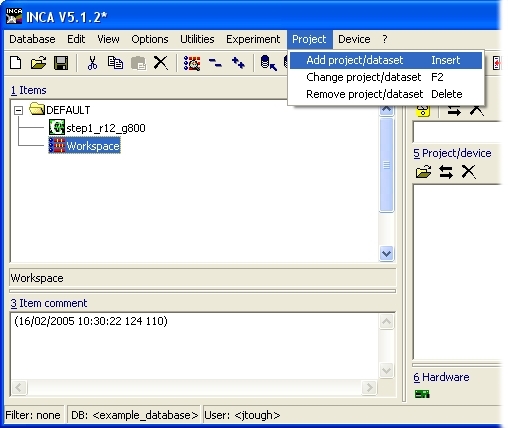Image resolution: width=508 pixels, height=428 pixels.
Task: Click the New document icon in toolbar
Action: tap(16, 63)
